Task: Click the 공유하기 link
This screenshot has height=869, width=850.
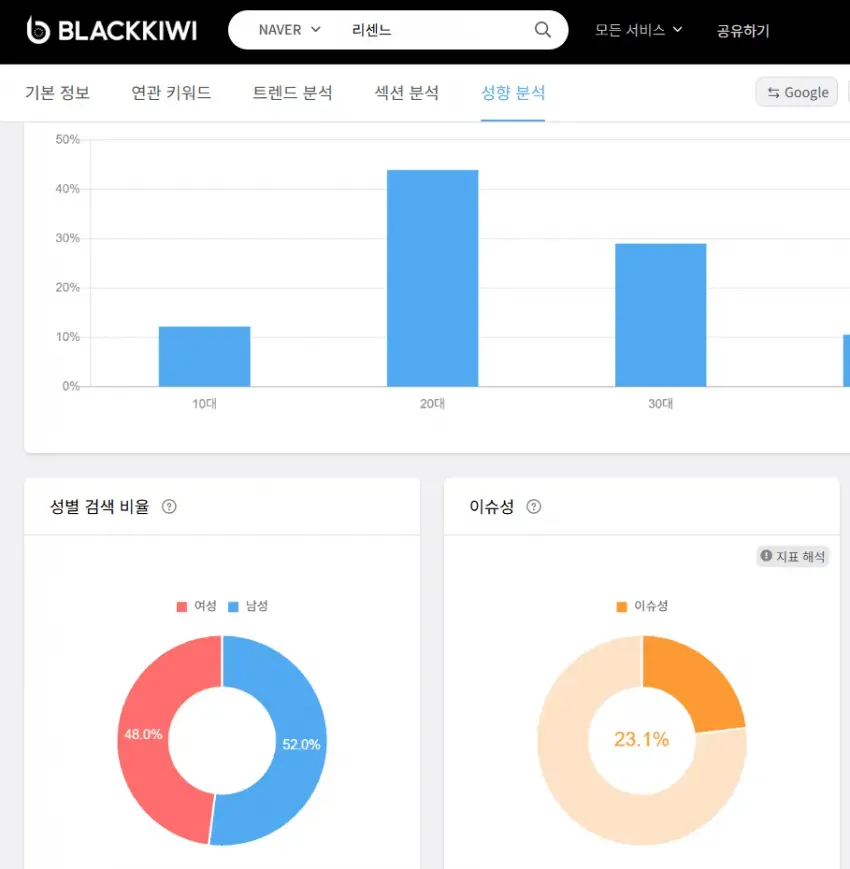Action: tap(743, 30)
